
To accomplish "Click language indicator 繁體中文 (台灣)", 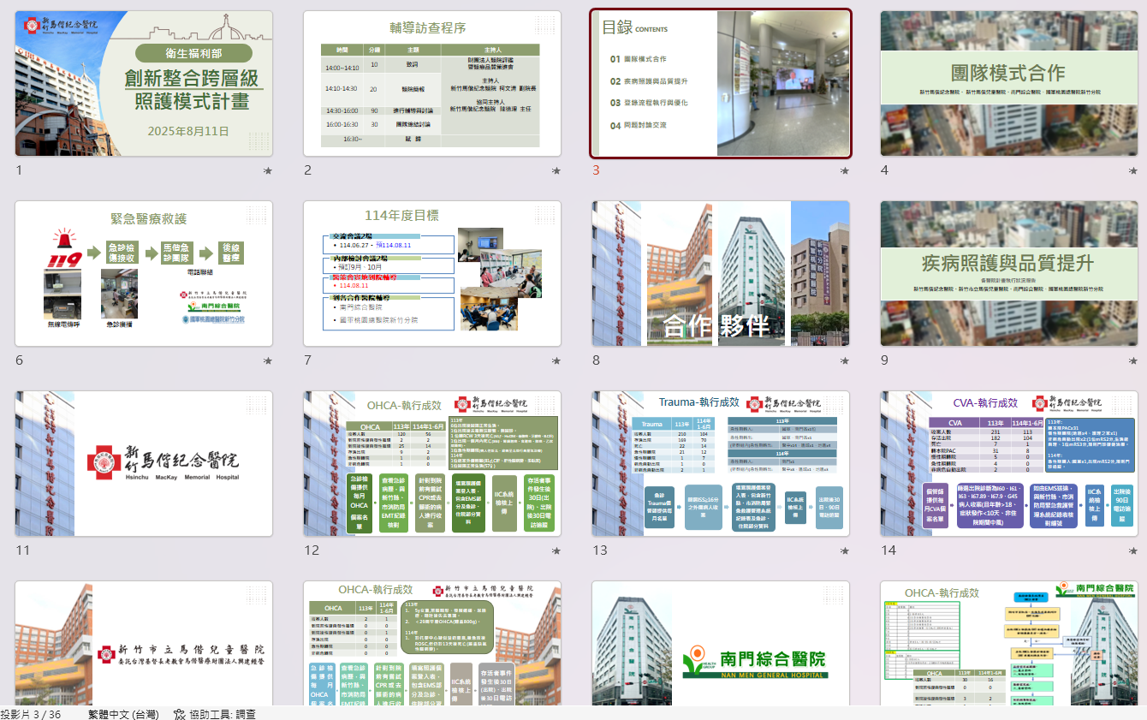I will tap(123, 714).
